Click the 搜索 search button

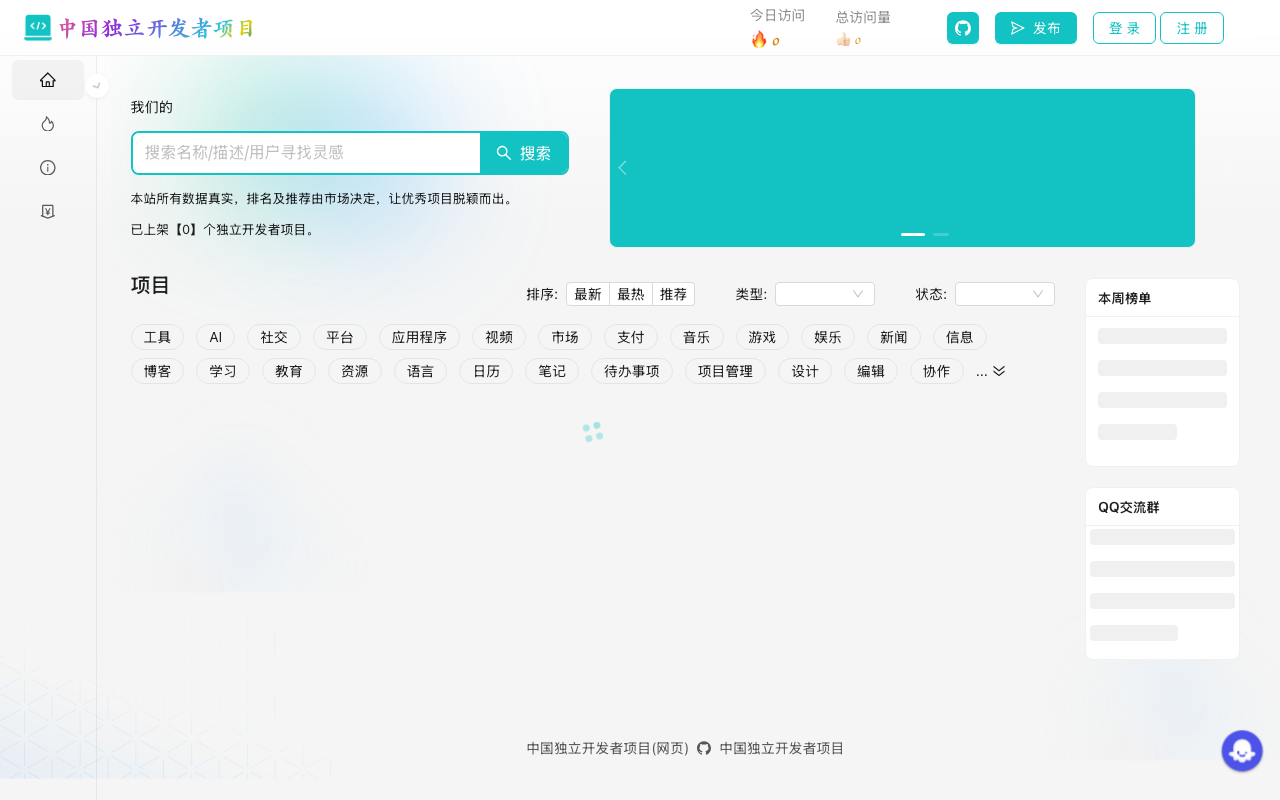click(524, 153)
